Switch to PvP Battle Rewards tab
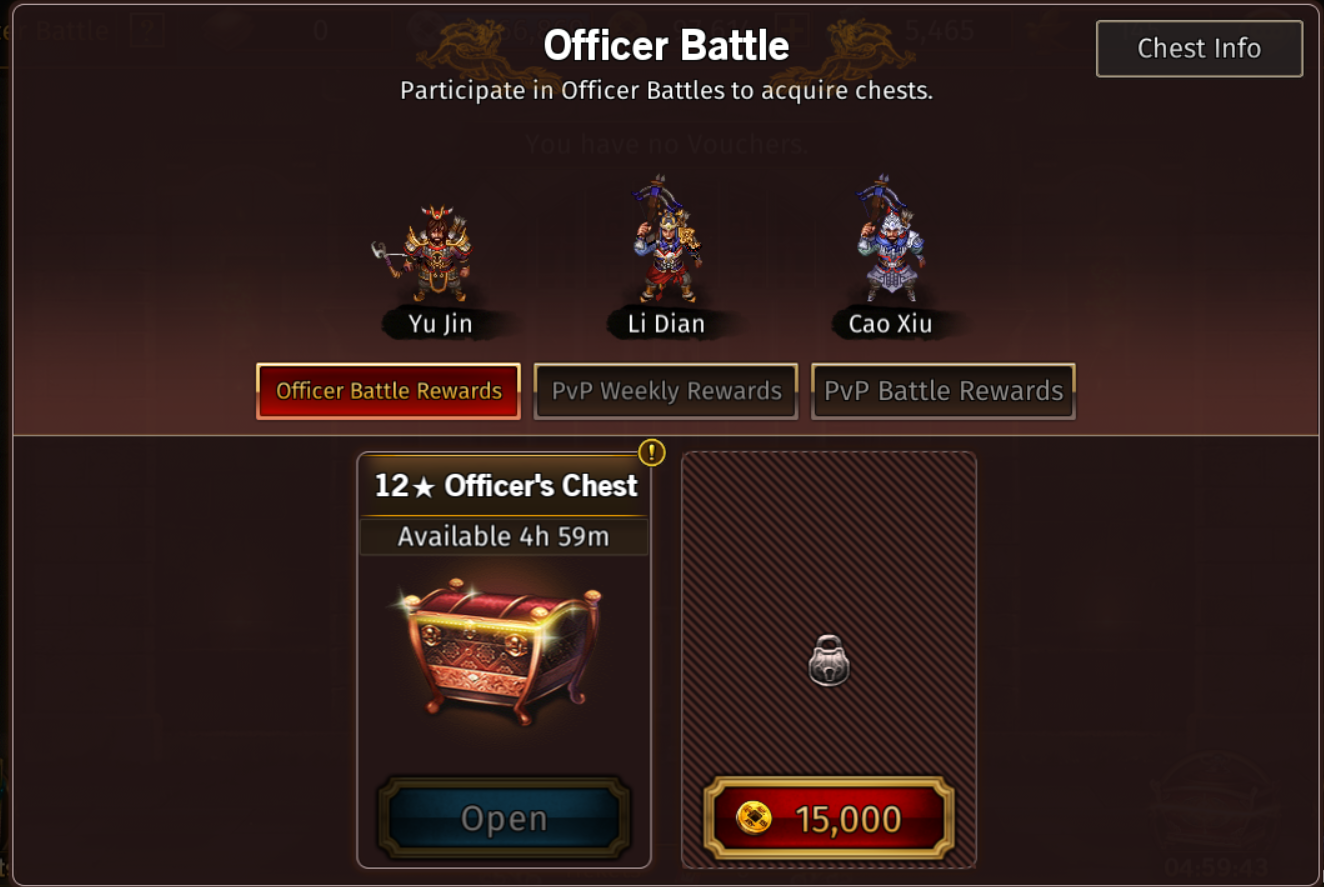Viewport: 1324px width, 887px height. (x=943, y=391)
